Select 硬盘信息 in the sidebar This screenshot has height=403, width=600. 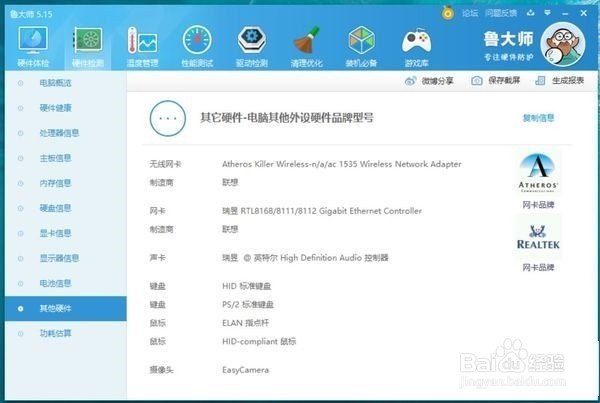coord(66,208)
